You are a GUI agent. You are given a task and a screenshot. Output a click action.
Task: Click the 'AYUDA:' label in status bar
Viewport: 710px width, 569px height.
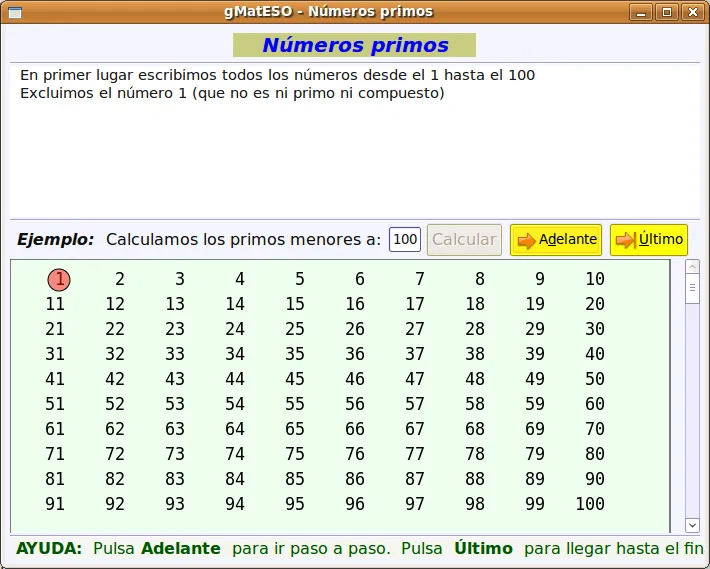pyautogui.click(x=49, y=548)
